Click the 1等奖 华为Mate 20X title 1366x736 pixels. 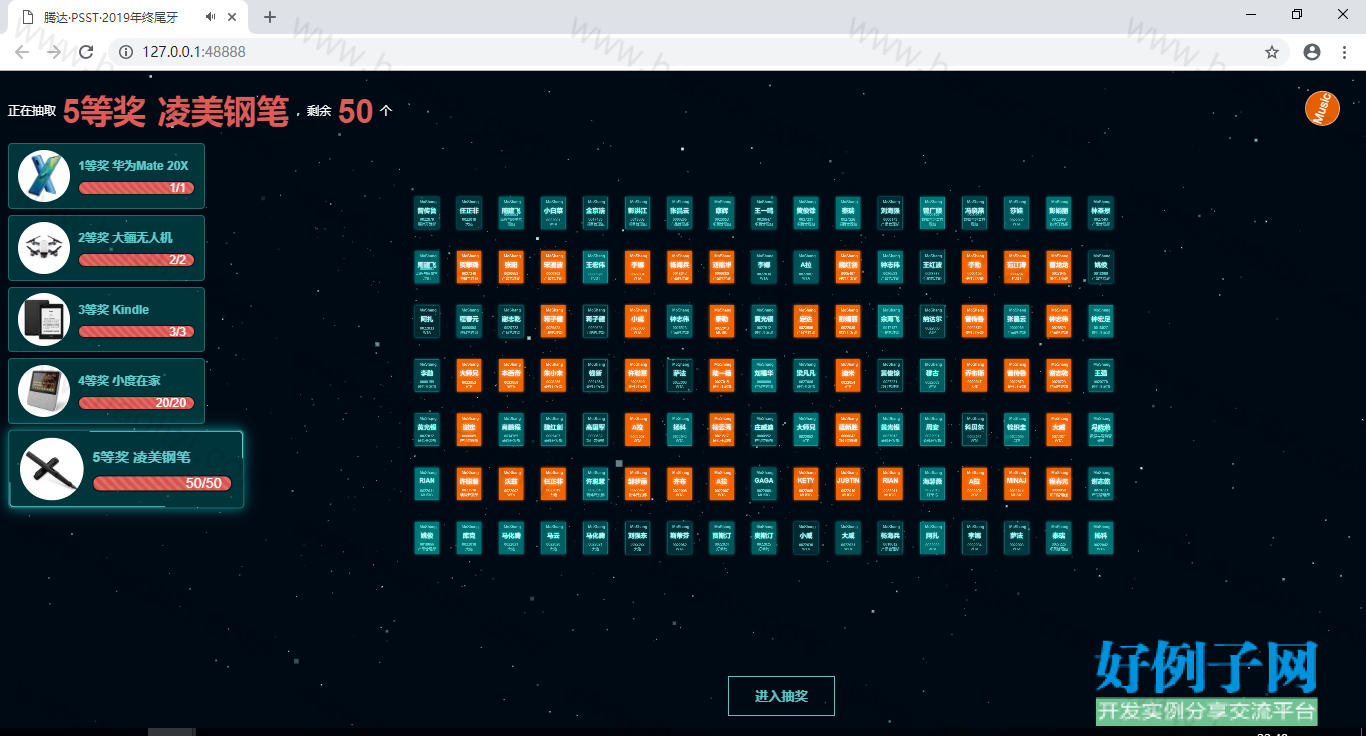pyautogui.click(x=134, y=165)
